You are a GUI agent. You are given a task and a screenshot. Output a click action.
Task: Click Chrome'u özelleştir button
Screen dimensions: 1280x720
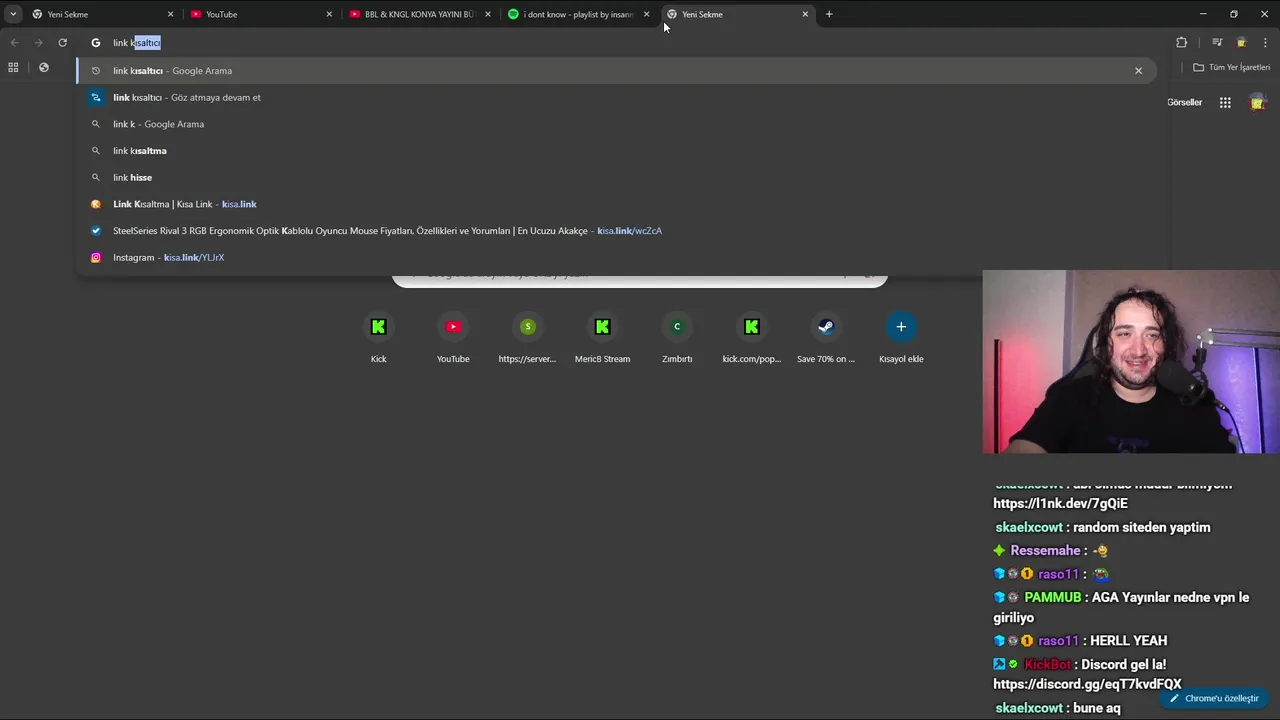click(x=1214, y=698)
